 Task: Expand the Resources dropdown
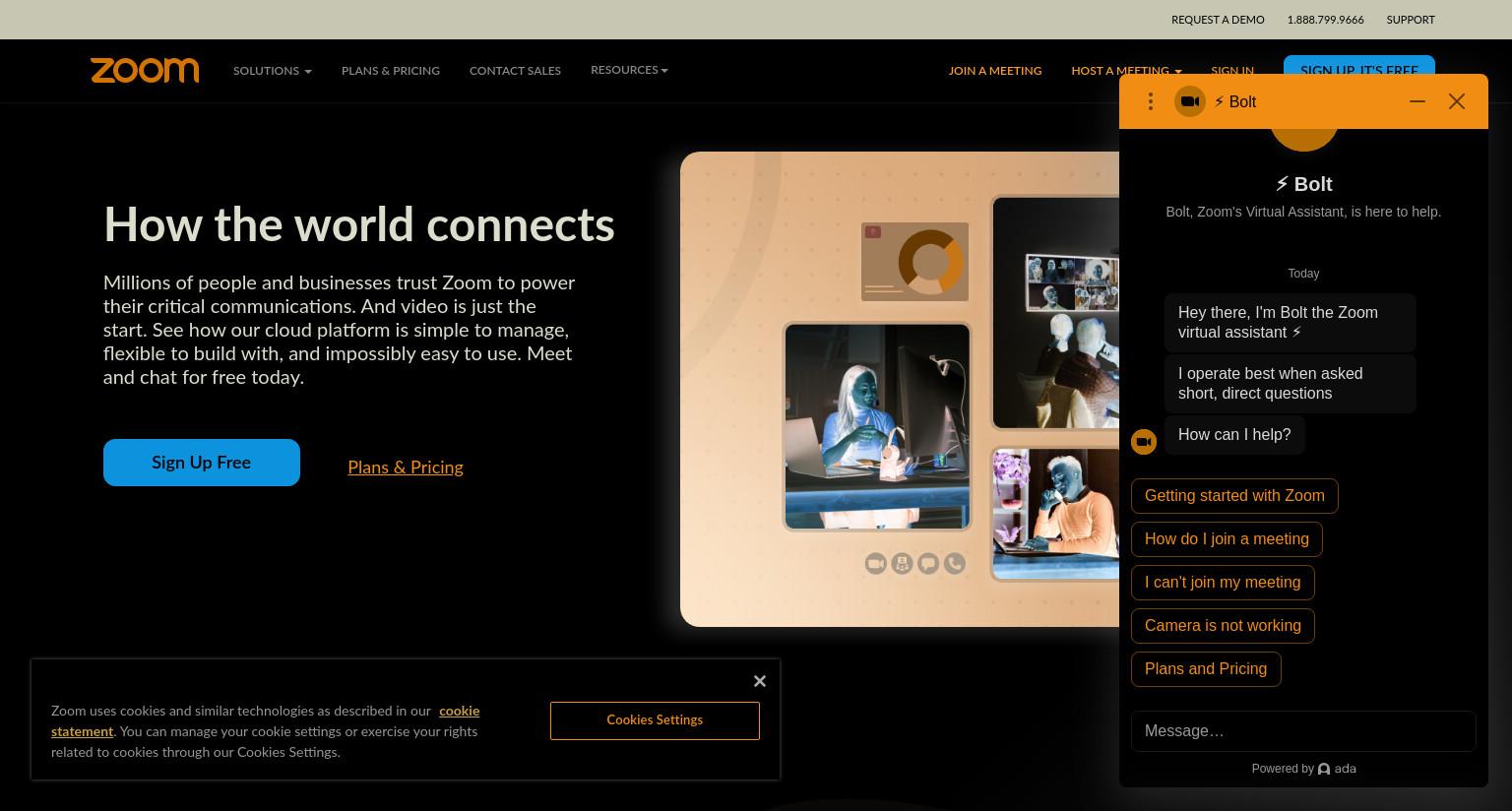click(x=629, y=70)
